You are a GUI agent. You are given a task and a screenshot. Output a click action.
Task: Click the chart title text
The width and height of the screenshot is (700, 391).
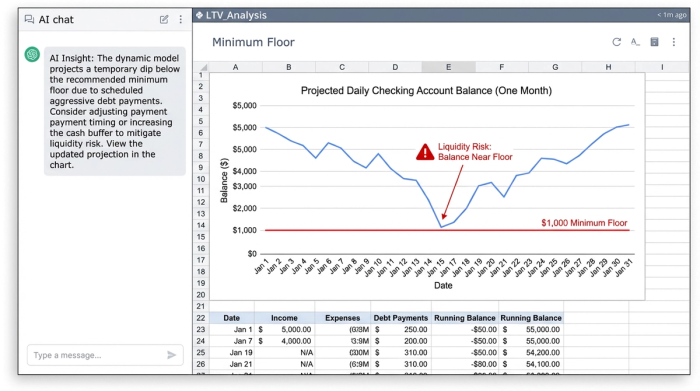[x=426, y=91]
